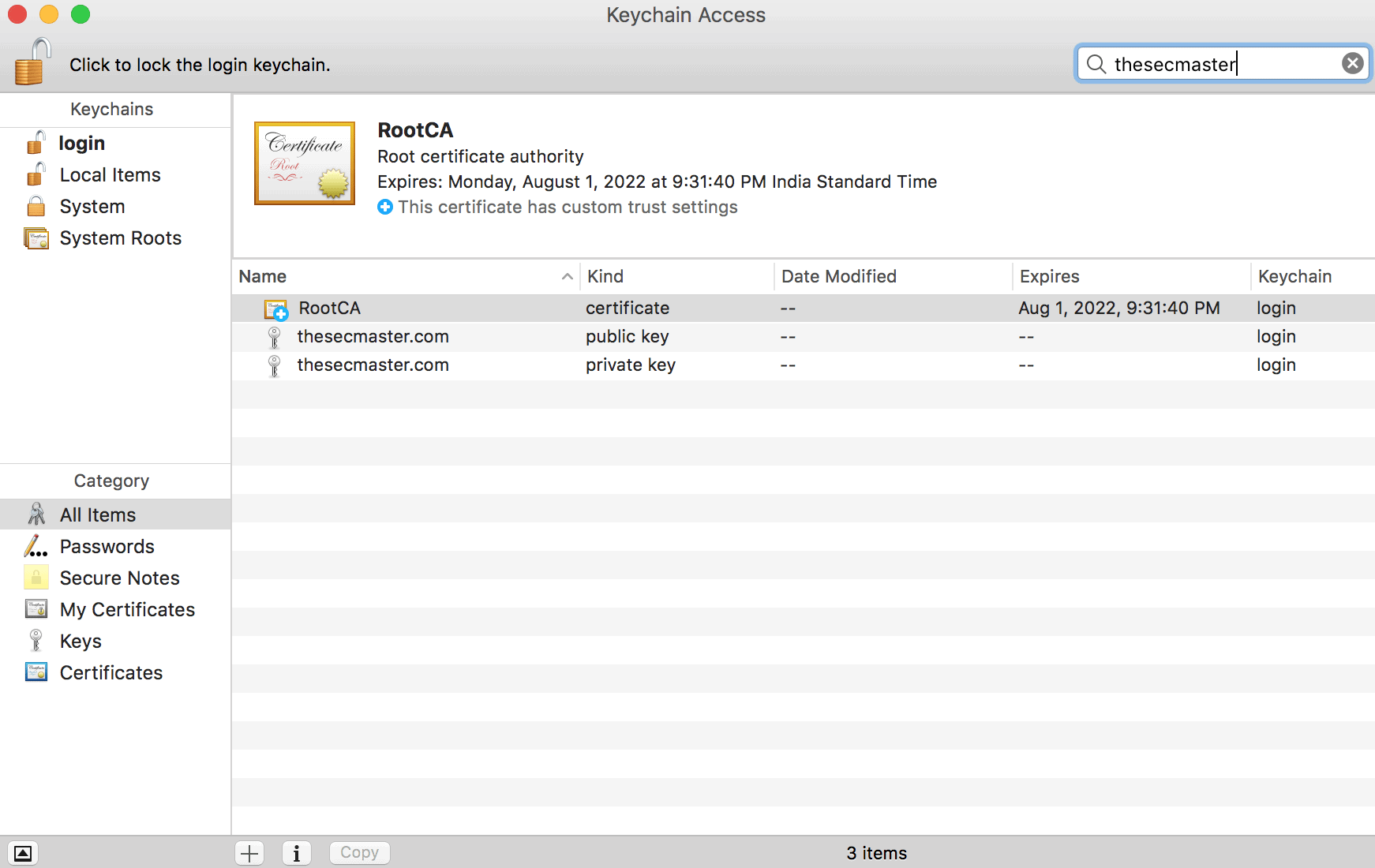
Task: Click the Aug 1, 2022 expiry cell
Action: point(1119,308)
